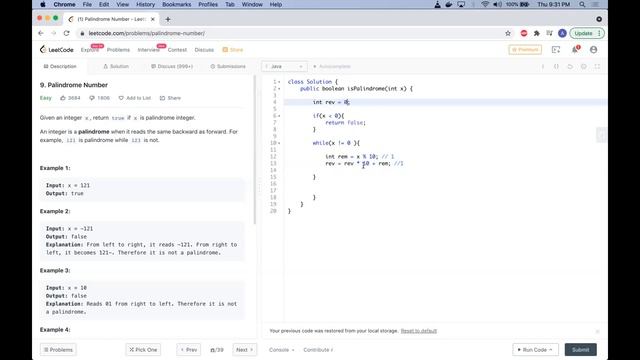Close the Palindrome Number tab
Image resolution: width=640 pixels, height=360 pixels.
[x=153, y=19]
